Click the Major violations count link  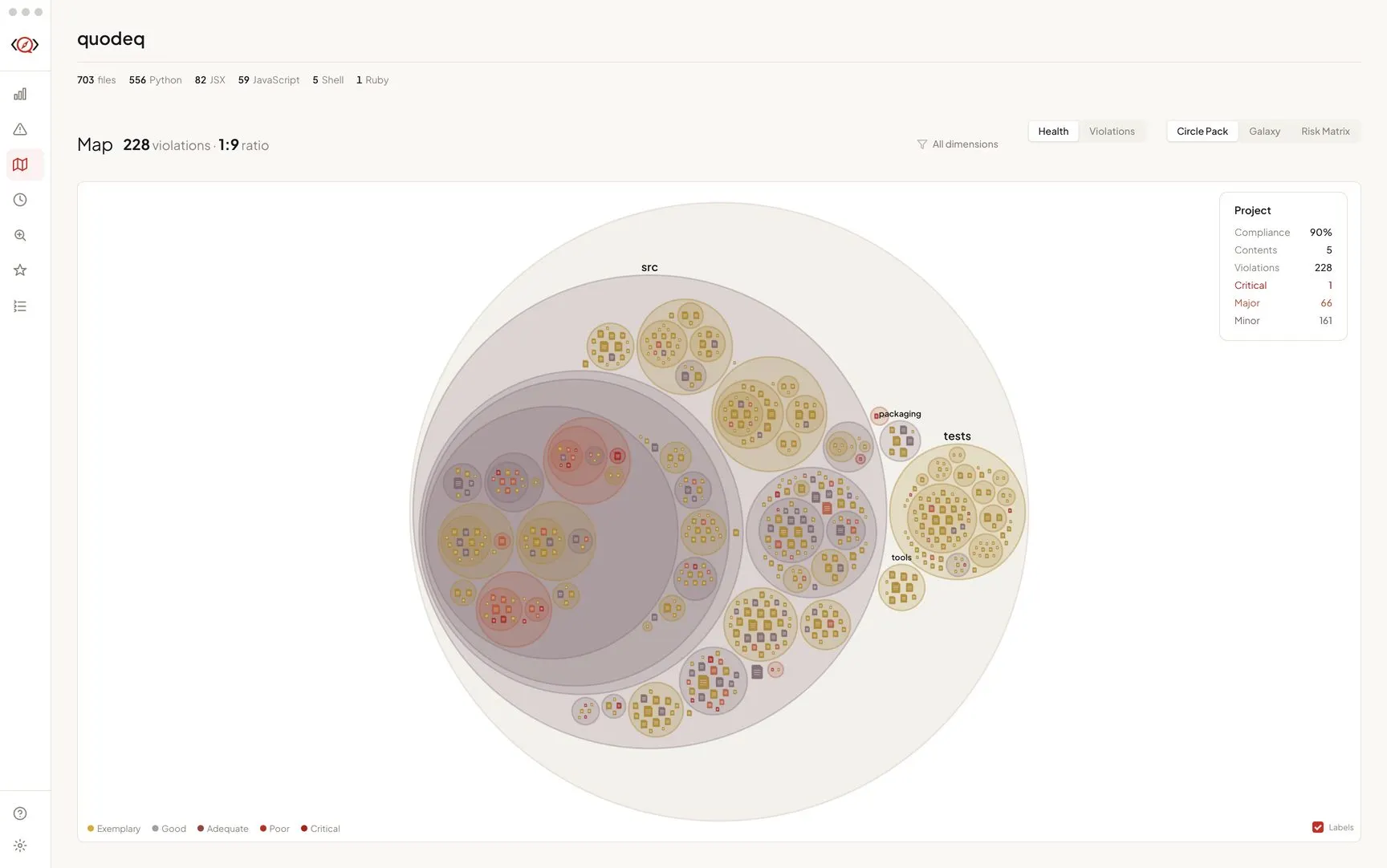point(1325,303)
